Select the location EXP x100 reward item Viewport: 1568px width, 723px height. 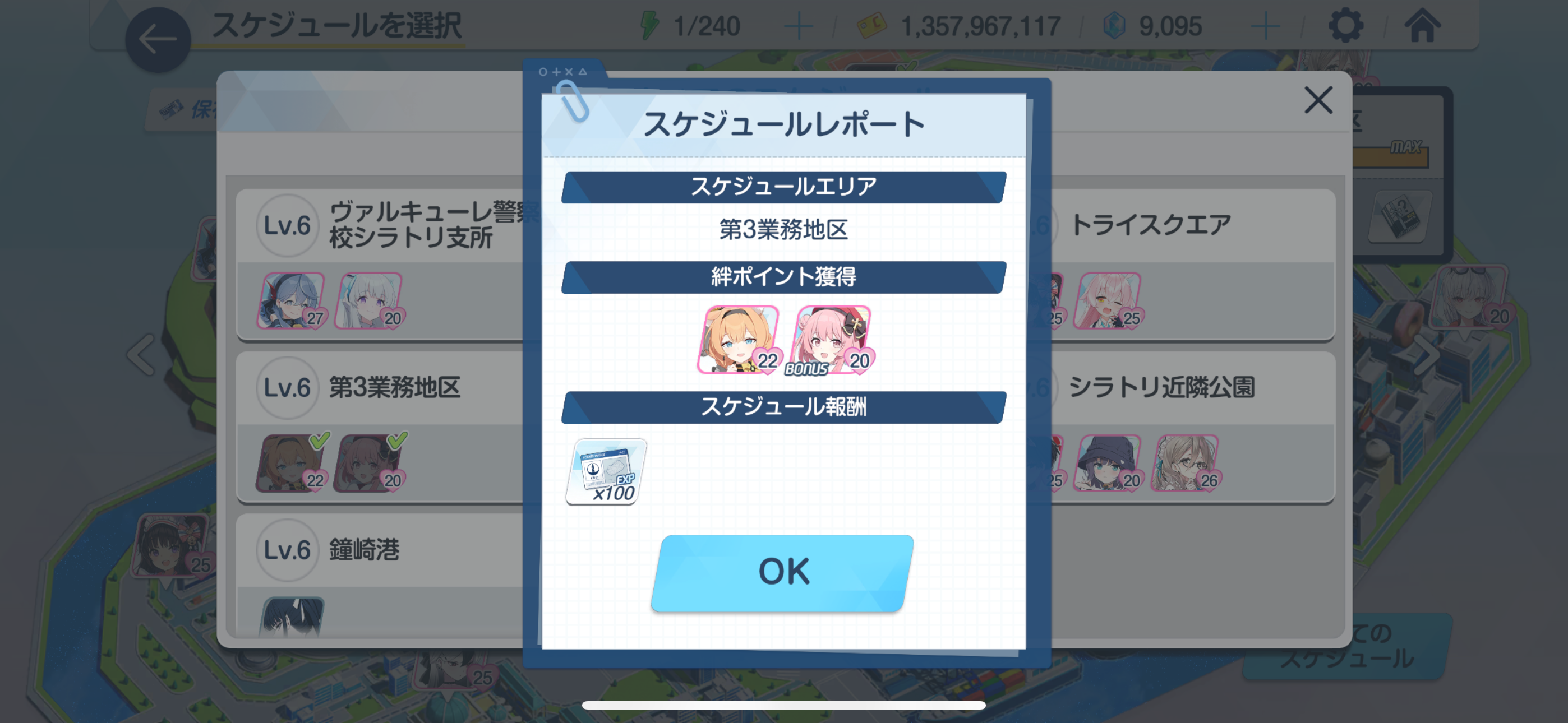[606, 471]
